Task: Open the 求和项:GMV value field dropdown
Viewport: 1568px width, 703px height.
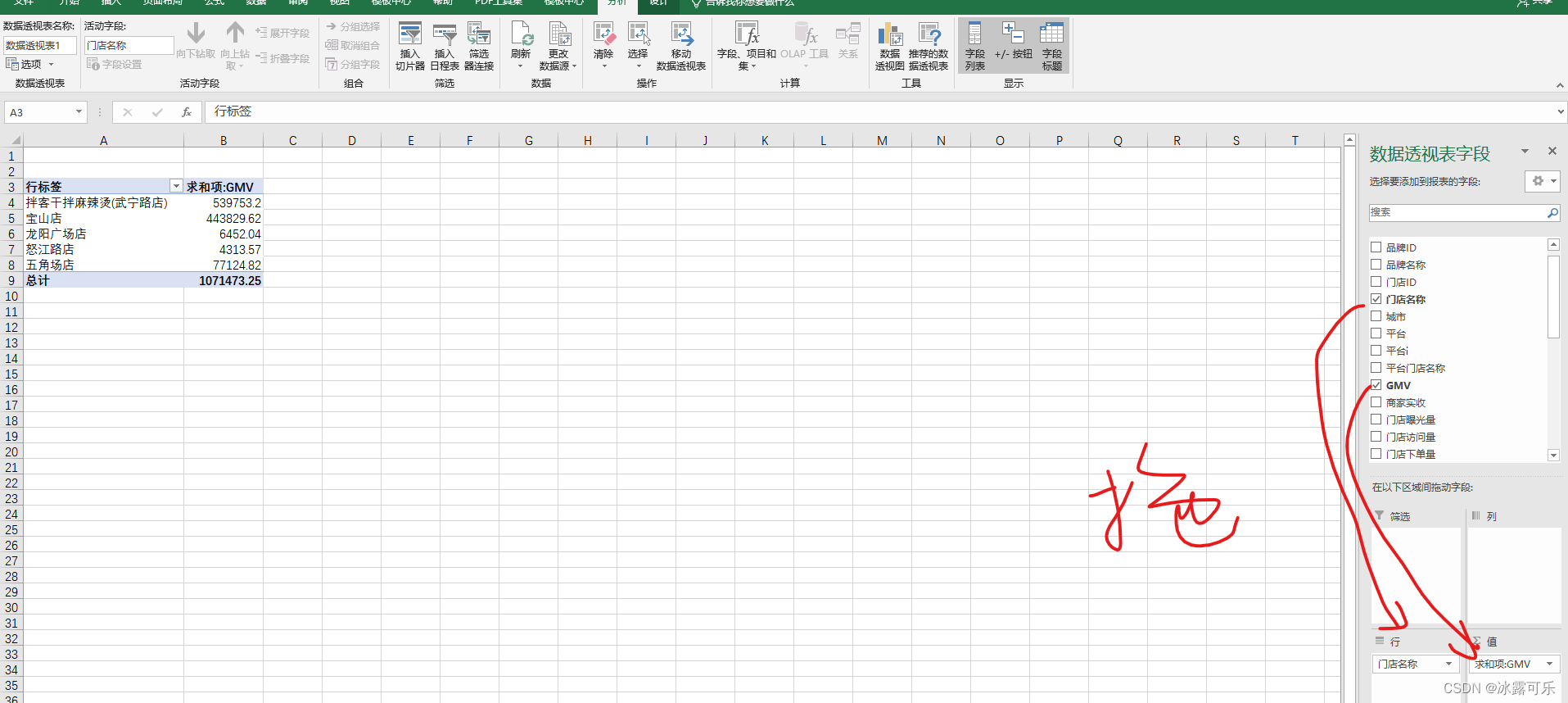Action: coord(1549,664)
